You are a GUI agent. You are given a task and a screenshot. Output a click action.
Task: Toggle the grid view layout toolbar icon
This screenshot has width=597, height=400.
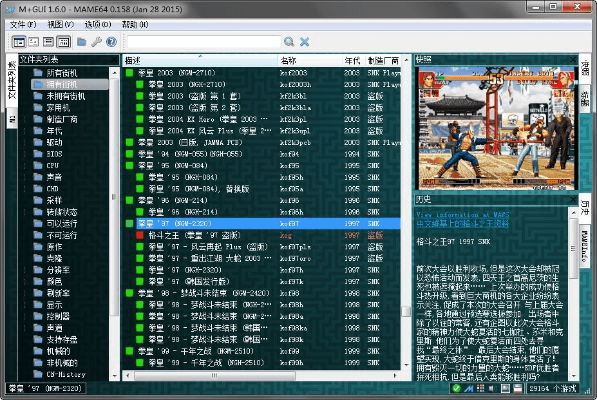click(x=64, y=42)
